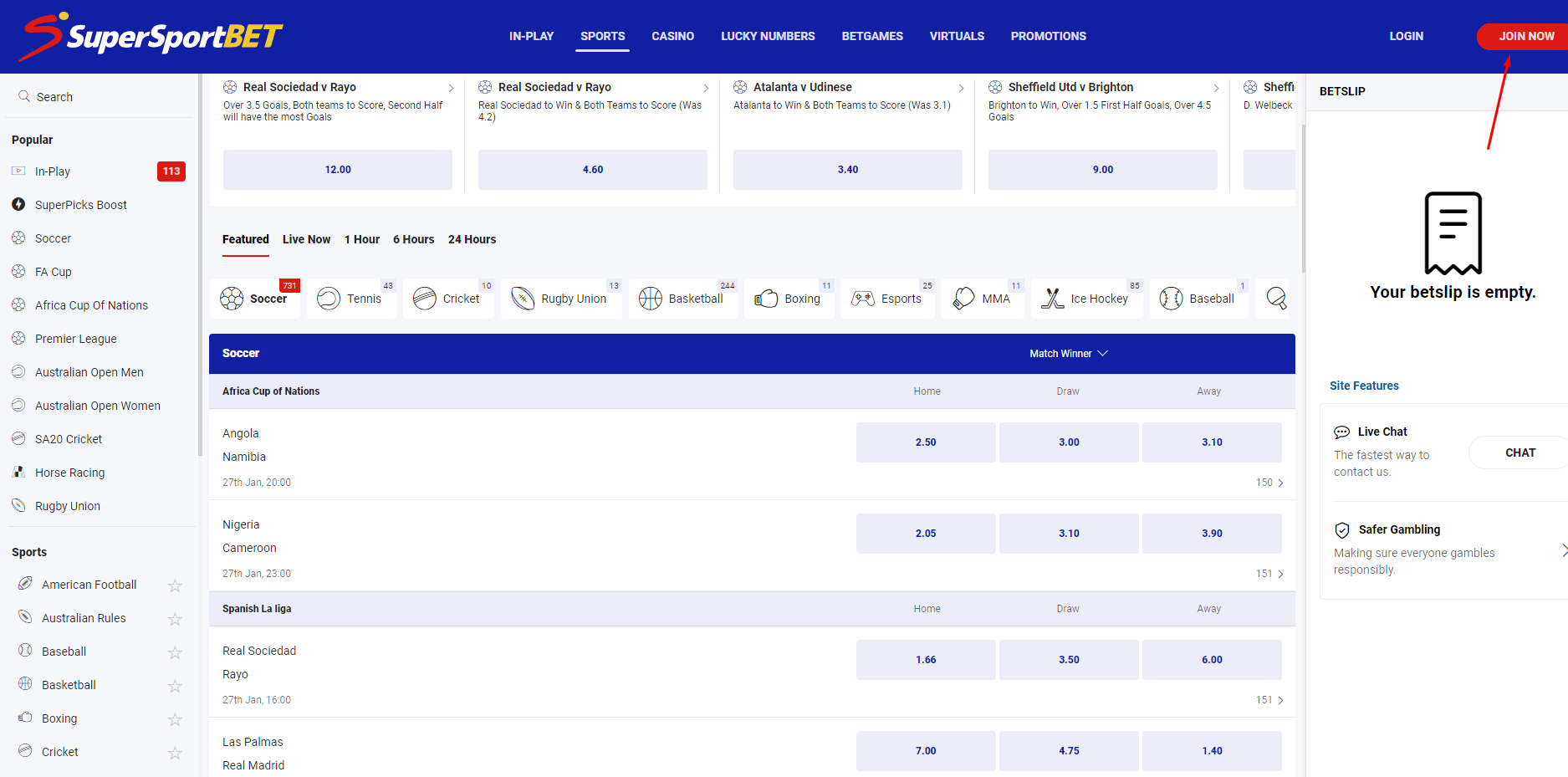1568x777 pixels.
Task: Open the Match Winner market dropdown
Action: (1069, 354)
